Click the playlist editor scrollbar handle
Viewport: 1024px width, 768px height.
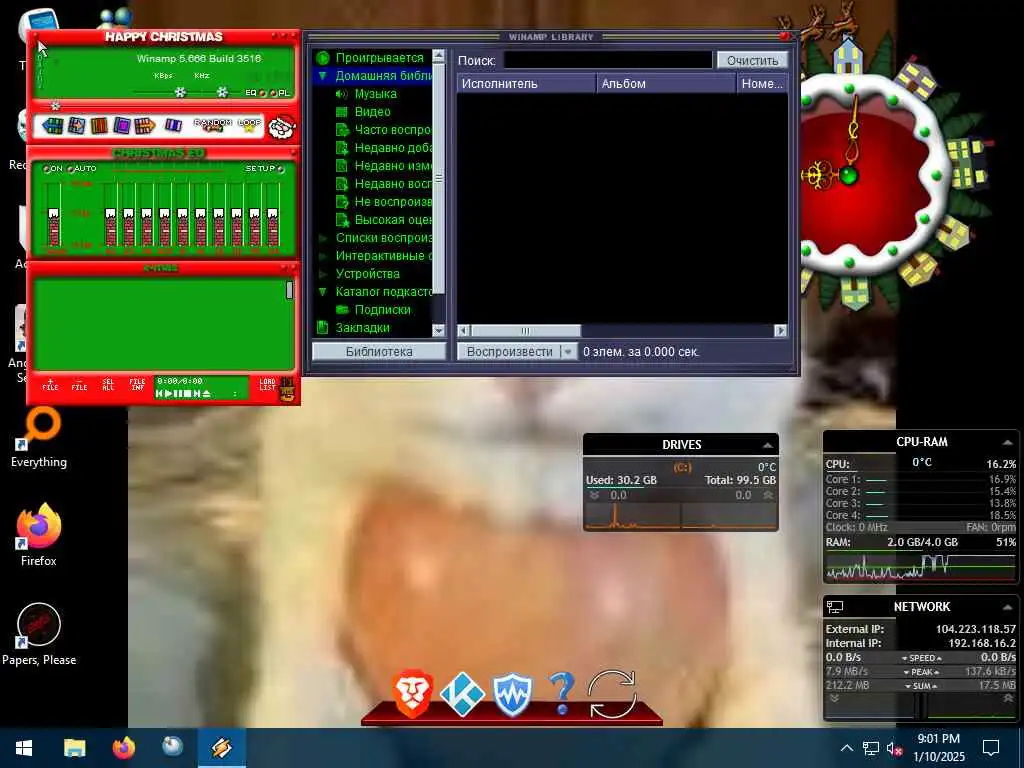point(289,290)
